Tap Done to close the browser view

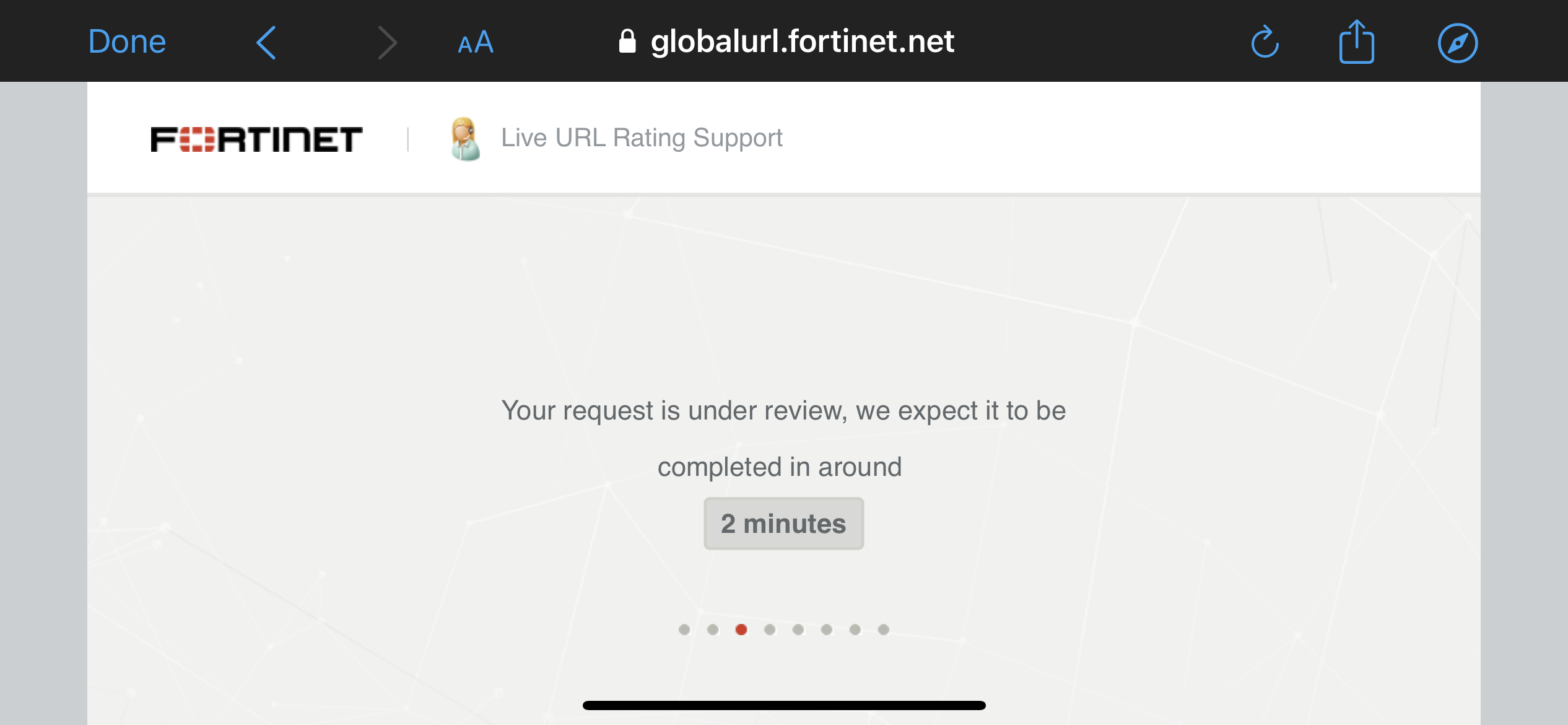click(127, 42)
